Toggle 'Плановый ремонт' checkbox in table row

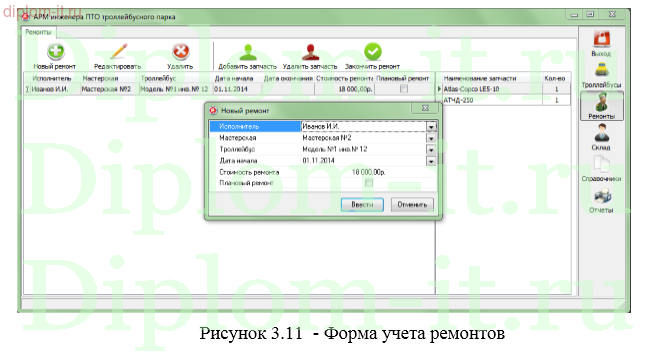(x=404, y=89)
